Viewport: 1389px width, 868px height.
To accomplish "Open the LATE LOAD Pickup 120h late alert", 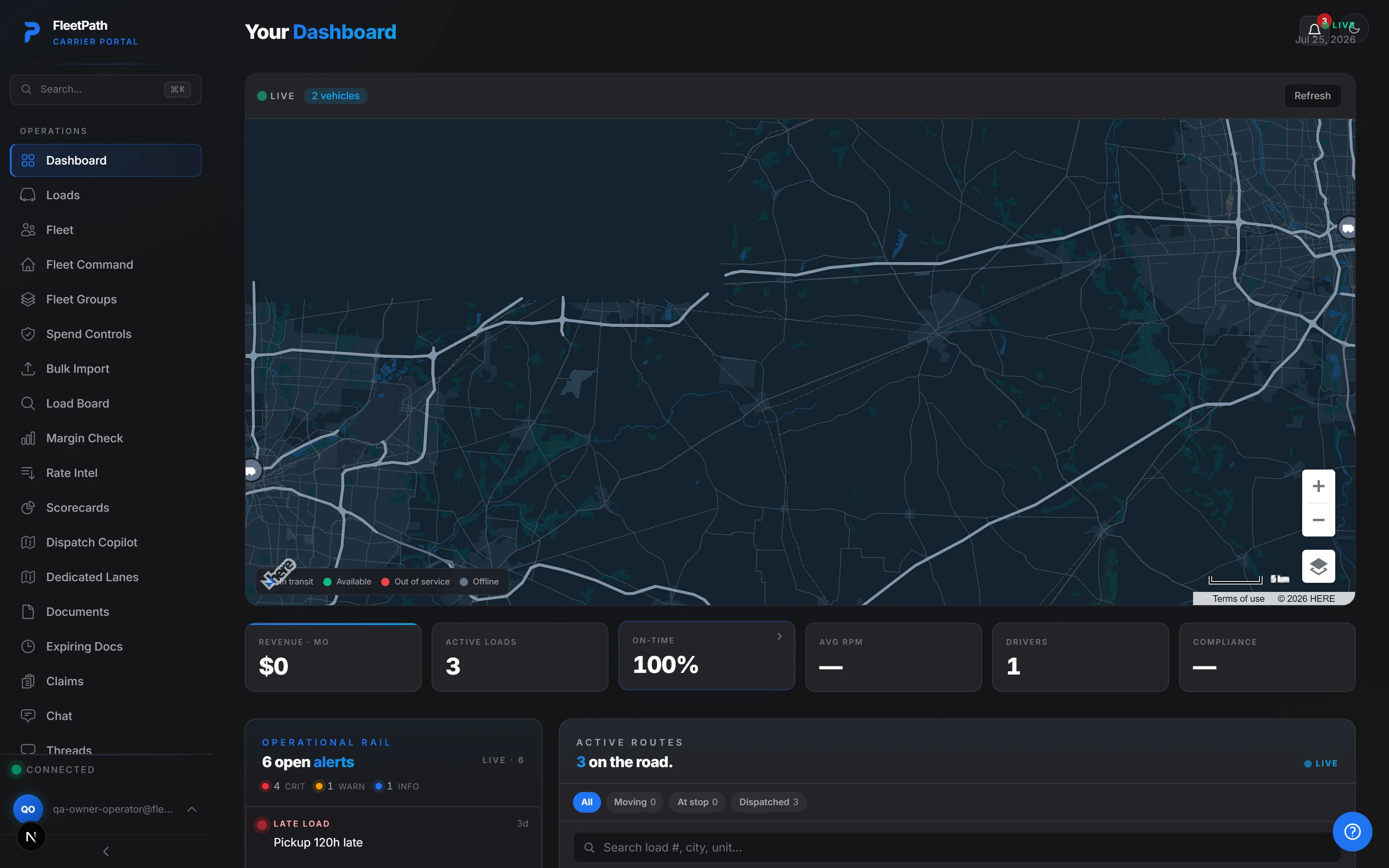I will (x=393, y=837).
